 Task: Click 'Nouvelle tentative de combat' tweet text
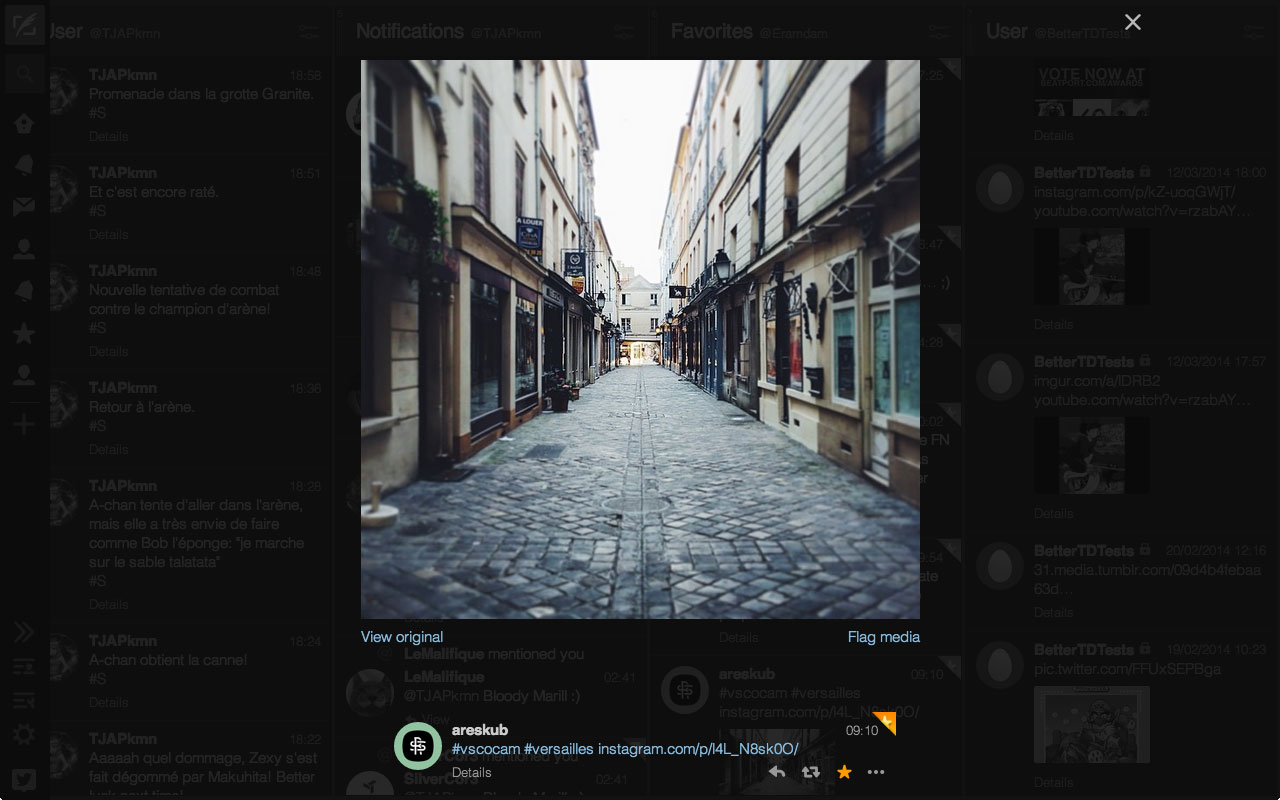click(x=184, y=299)
